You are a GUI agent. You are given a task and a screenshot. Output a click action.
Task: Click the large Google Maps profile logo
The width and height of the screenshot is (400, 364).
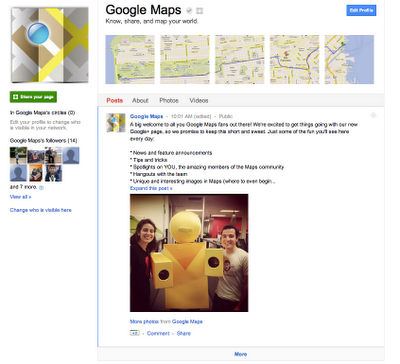click(x=50, y=45)
